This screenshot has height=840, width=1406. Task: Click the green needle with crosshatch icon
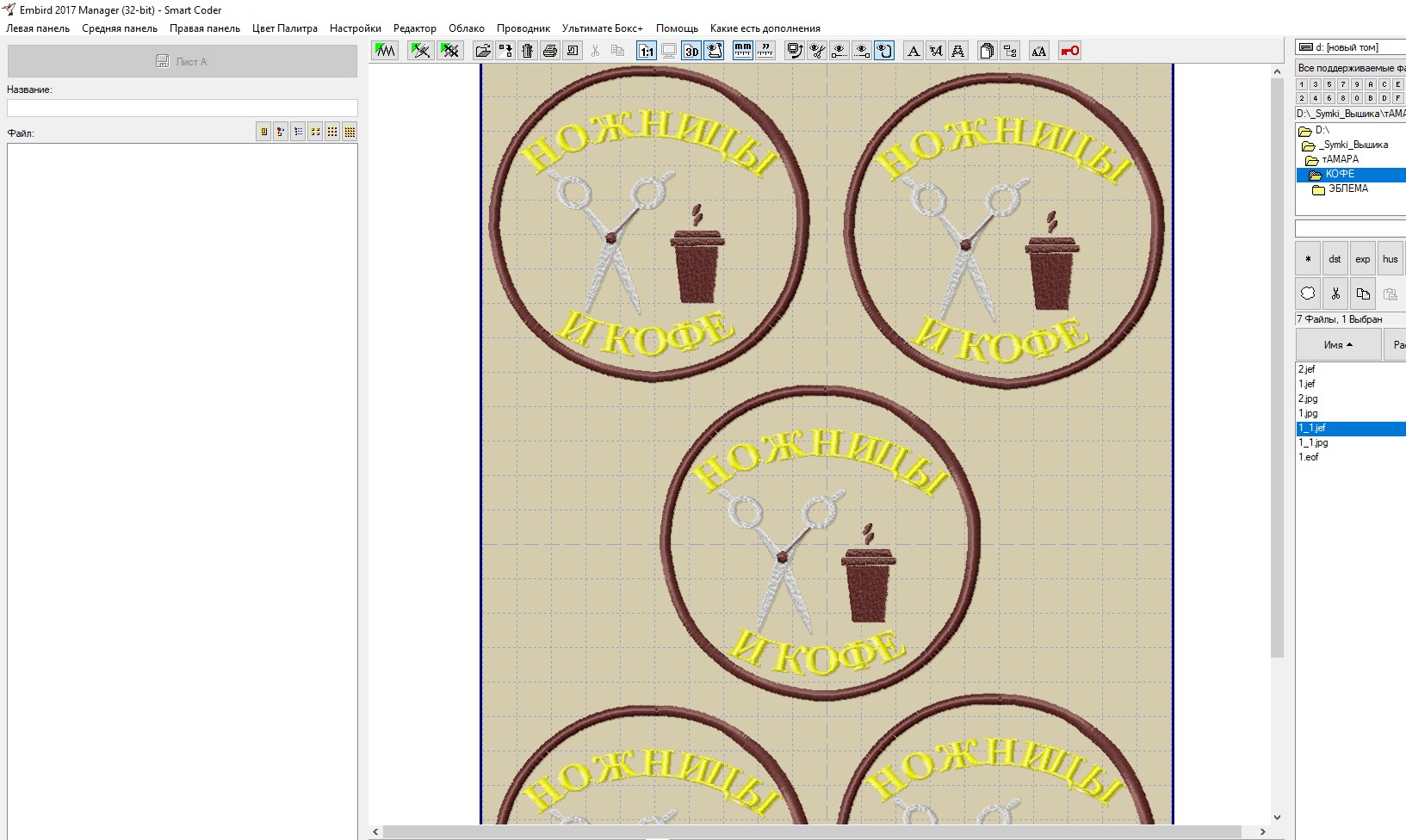(449, 51)
